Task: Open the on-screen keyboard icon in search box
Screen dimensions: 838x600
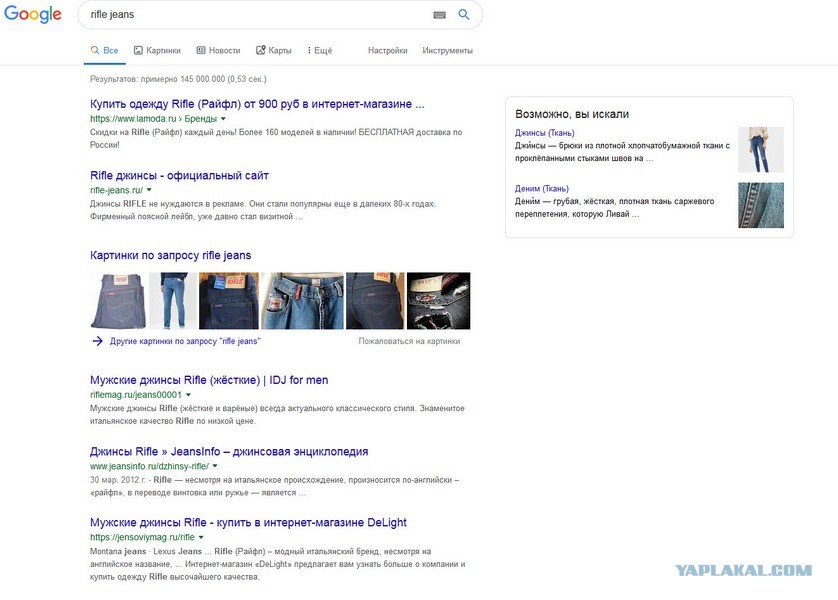Action: (439, 15)
